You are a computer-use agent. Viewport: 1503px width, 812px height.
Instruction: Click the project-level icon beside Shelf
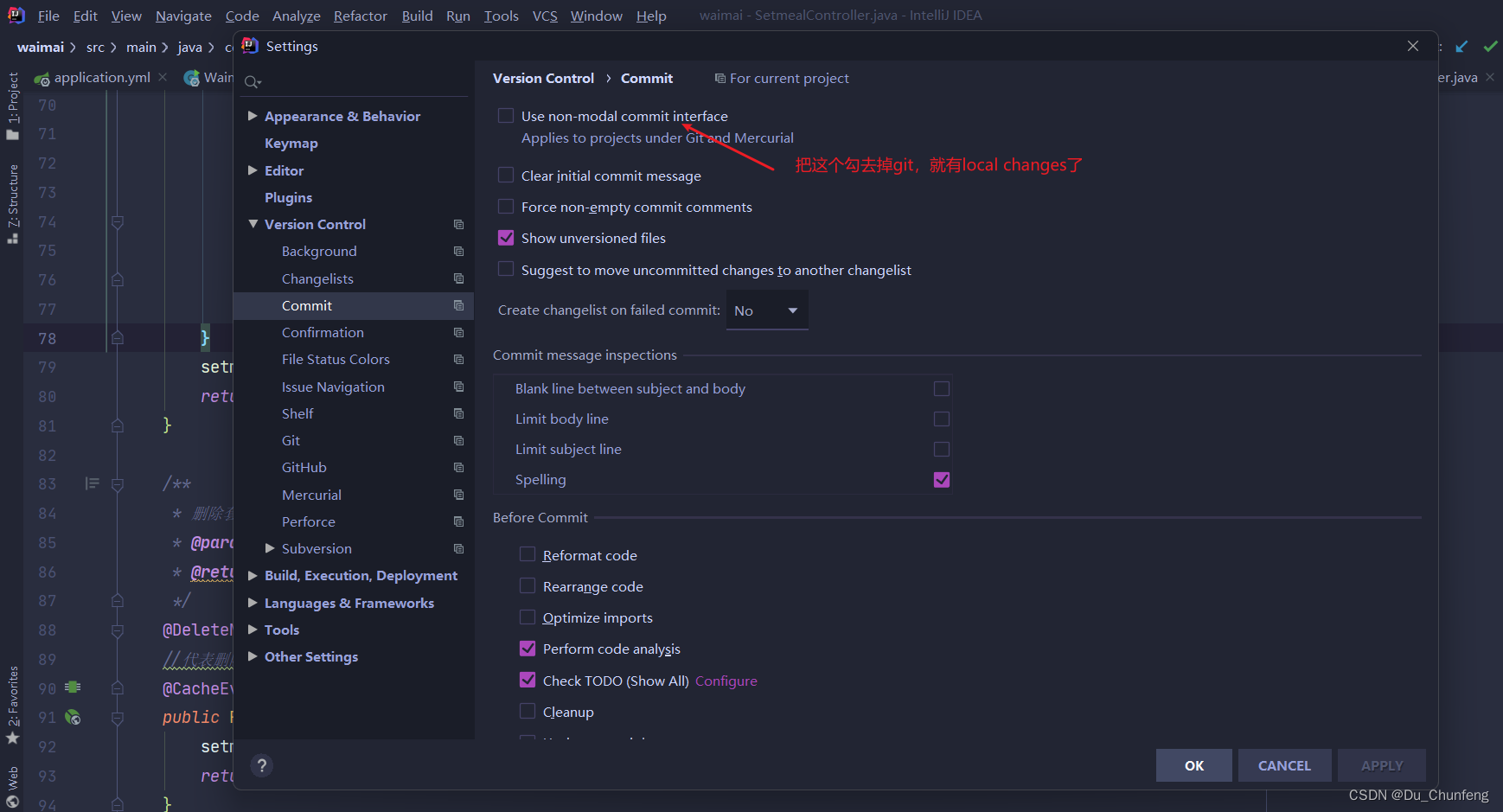(x=458, y=413)
